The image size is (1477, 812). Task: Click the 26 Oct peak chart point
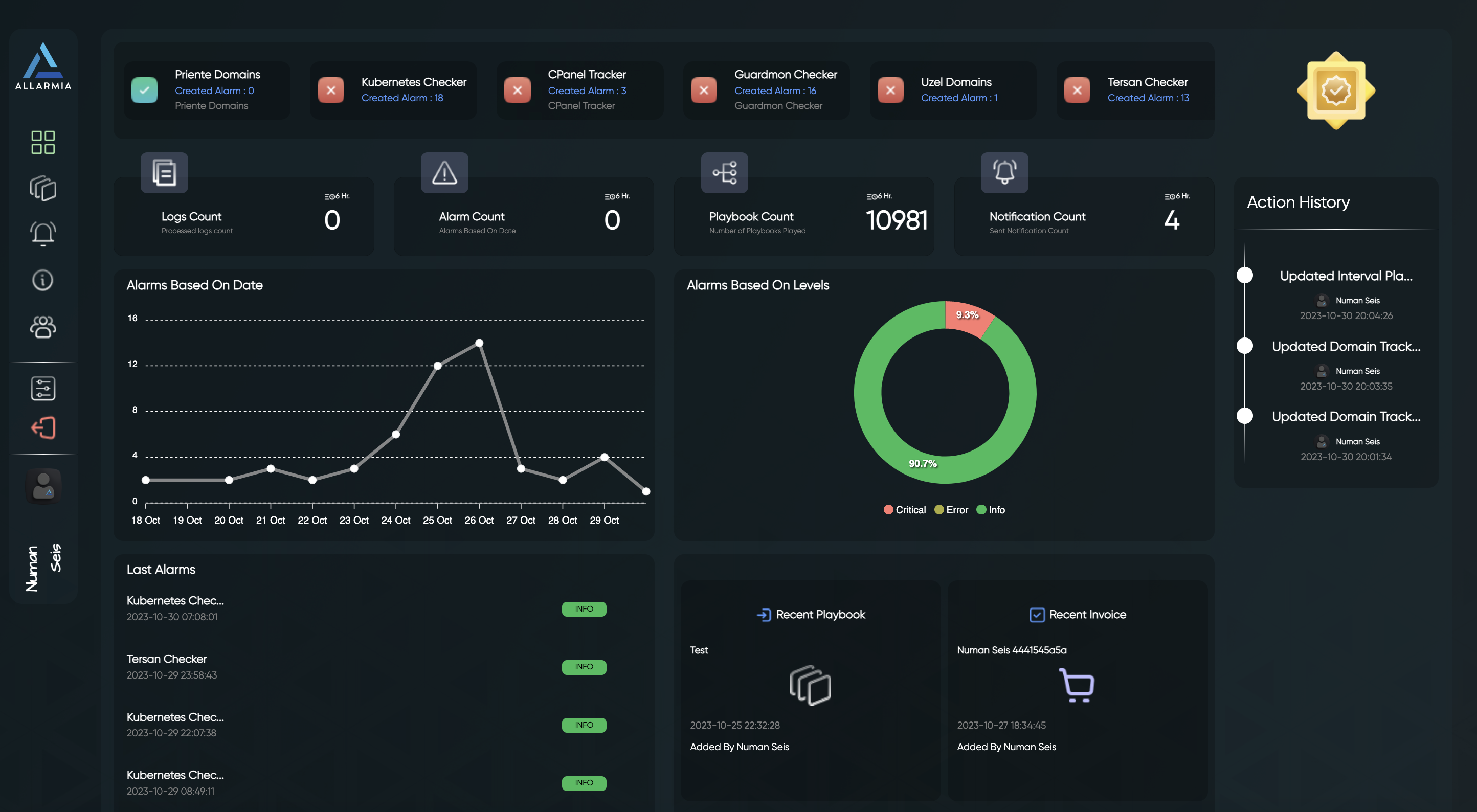click(x=479, y=343)
